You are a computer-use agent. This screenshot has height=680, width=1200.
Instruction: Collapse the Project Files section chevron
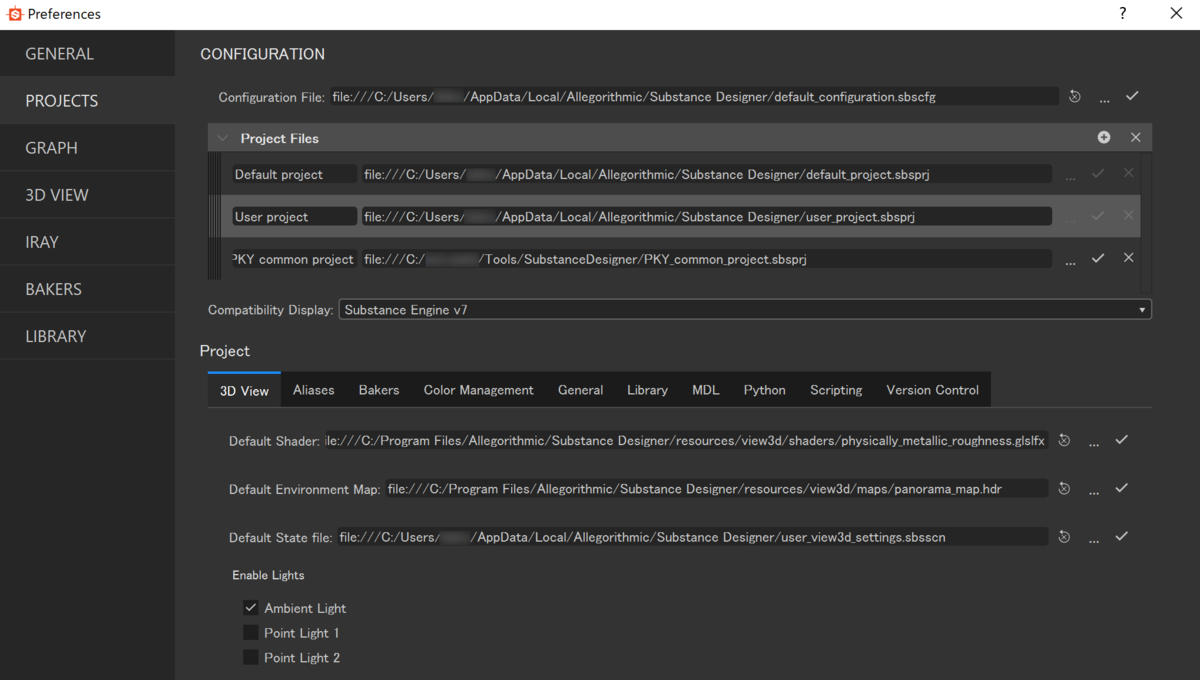[x=223, y=138]
